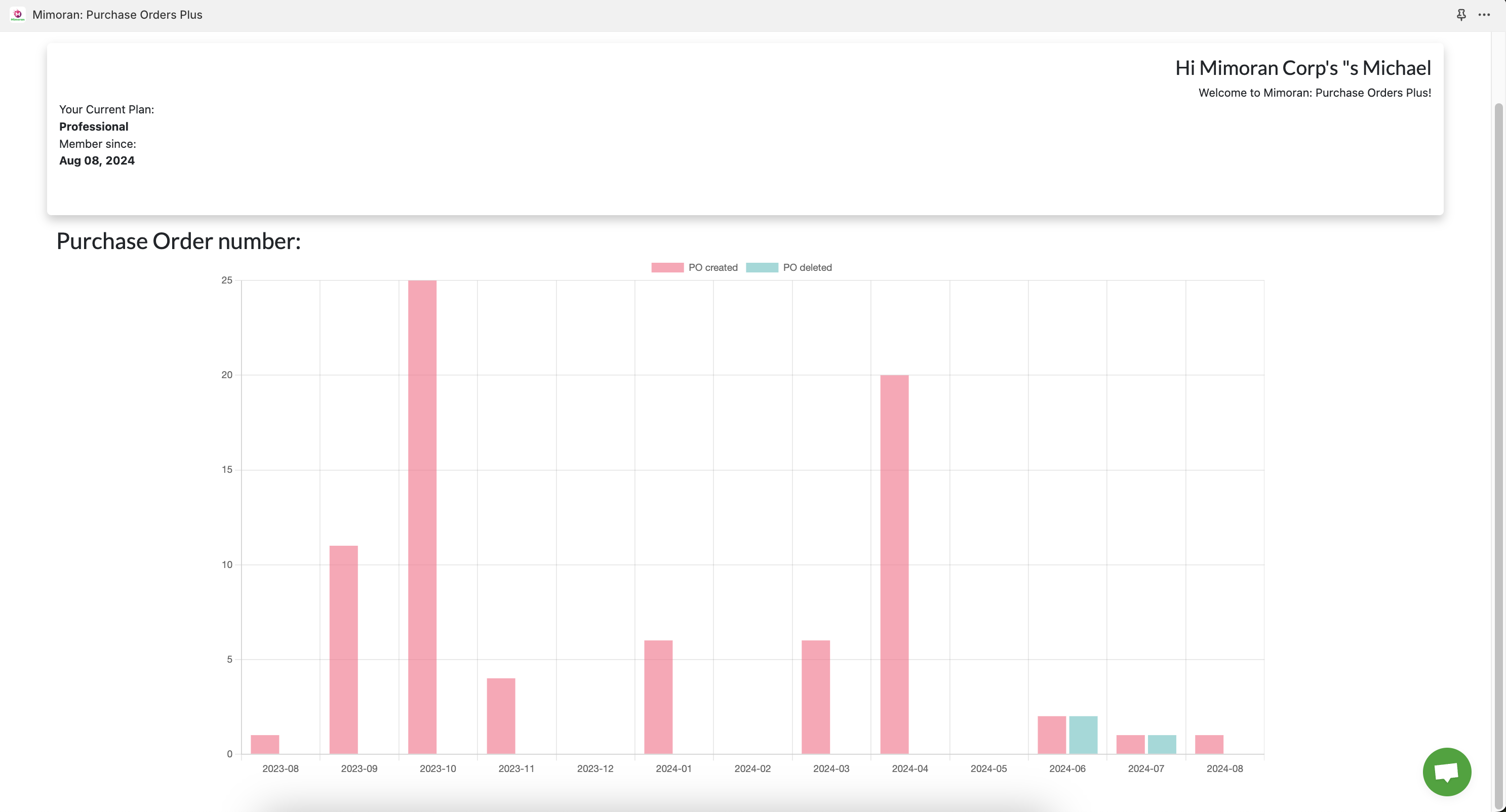
Task: Click the y-axis '25' label
Action: 227,280
